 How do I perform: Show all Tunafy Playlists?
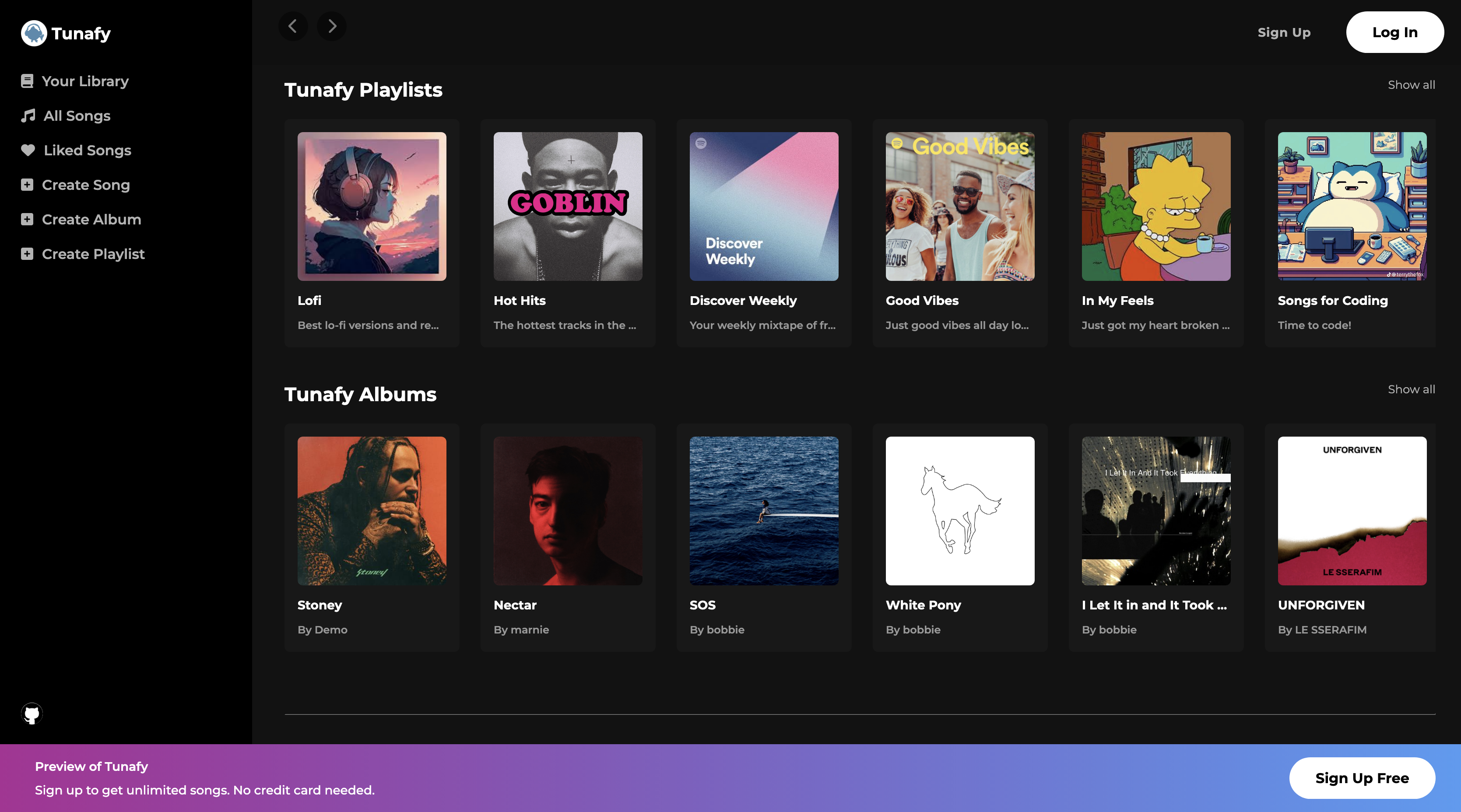click(1411, 85)
